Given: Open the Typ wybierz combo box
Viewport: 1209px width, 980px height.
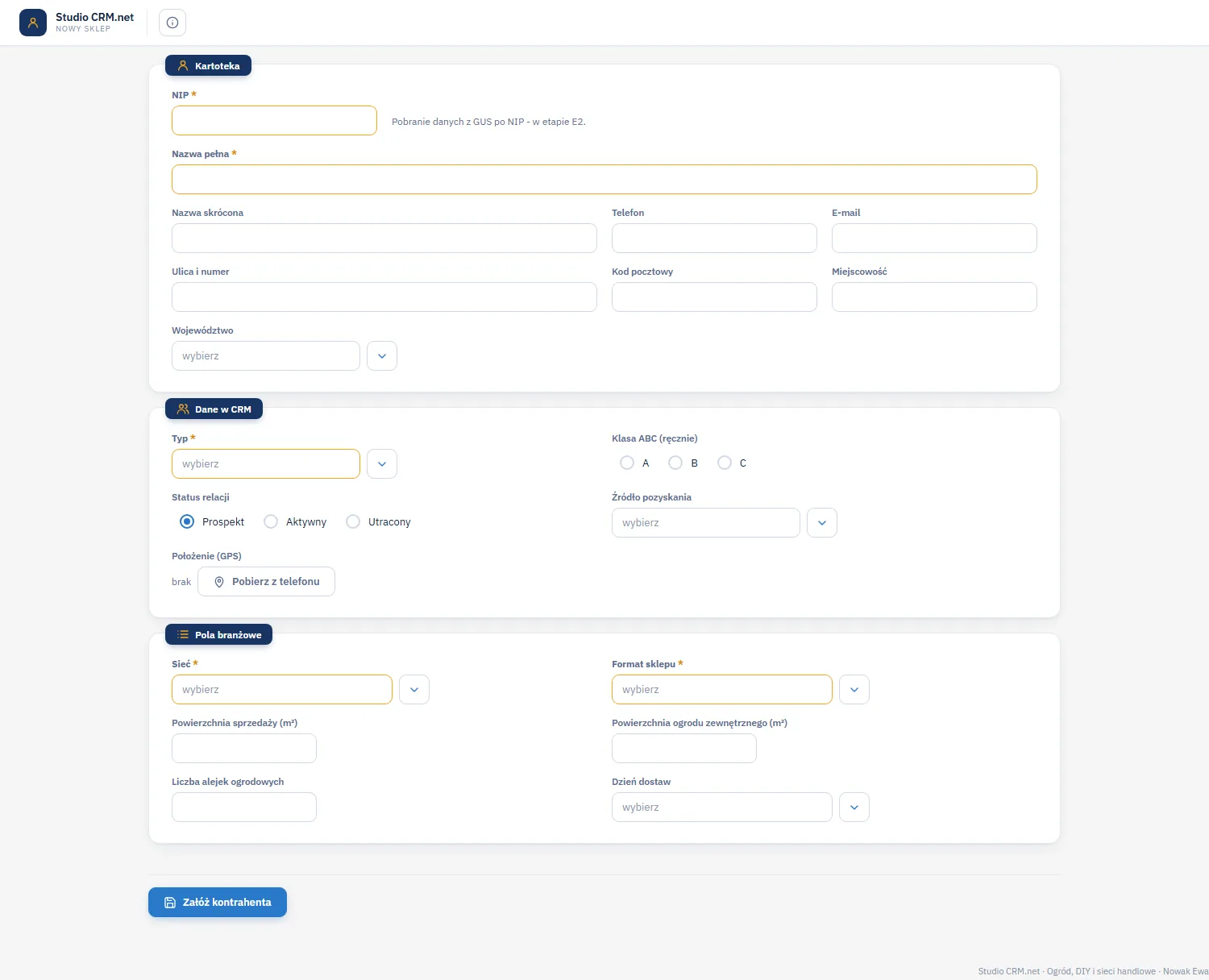Looking at the screenshot, I should (266, 464).
